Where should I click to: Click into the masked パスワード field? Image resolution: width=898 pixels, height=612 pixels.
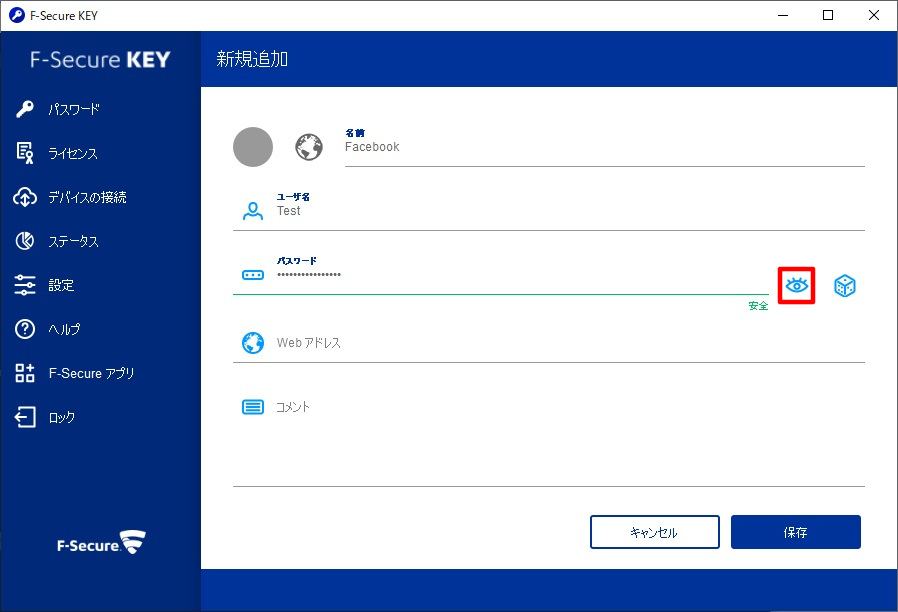pos(520,275)
